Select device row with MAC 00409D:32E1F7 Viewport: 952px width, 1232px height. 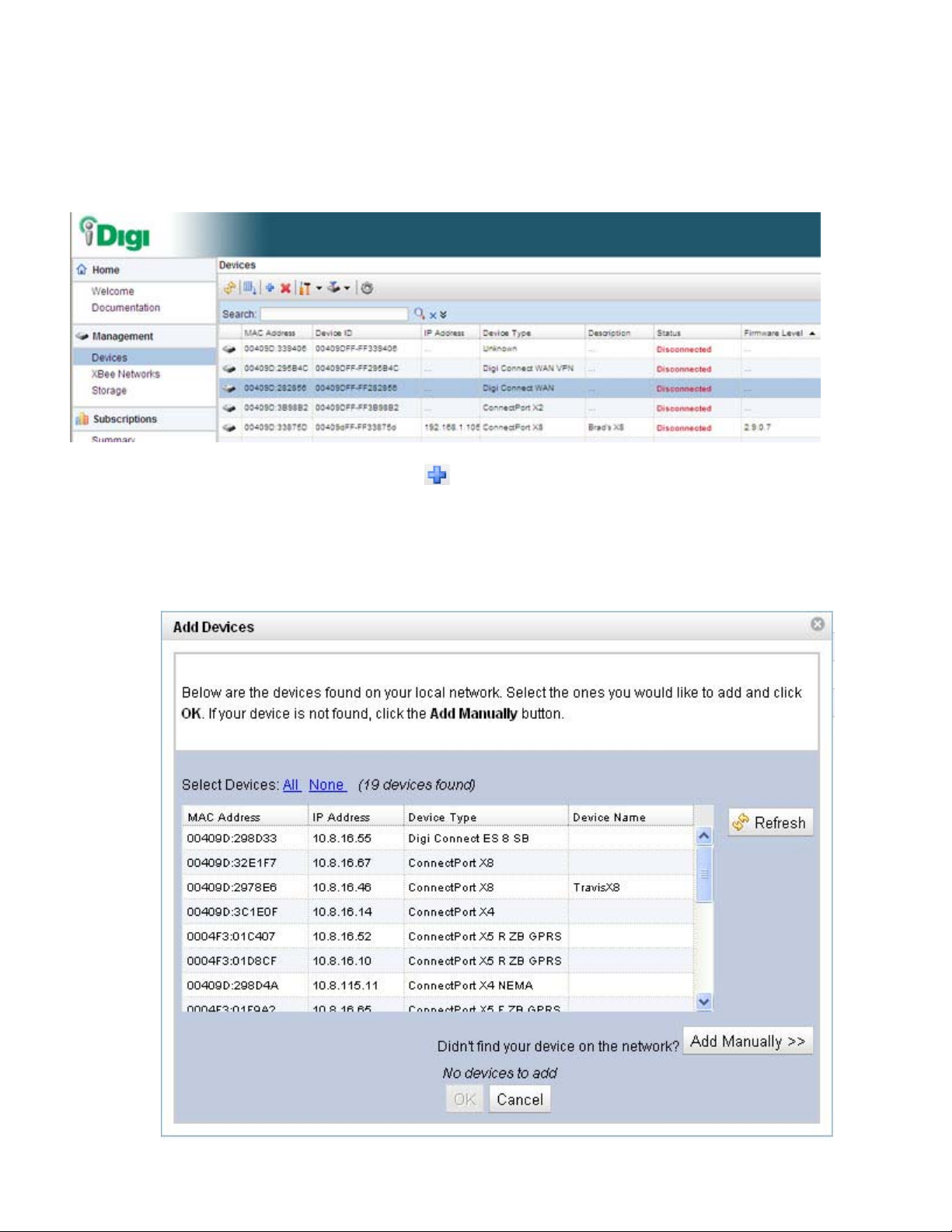pyautogui.click(x=438, y=863)
